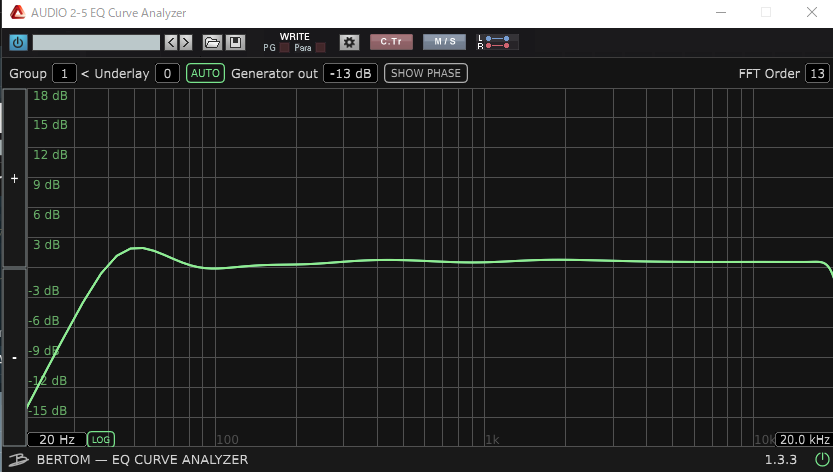The image size is (833, 472).
Task: Click the Underlay value box
Action: coord(167,73)
